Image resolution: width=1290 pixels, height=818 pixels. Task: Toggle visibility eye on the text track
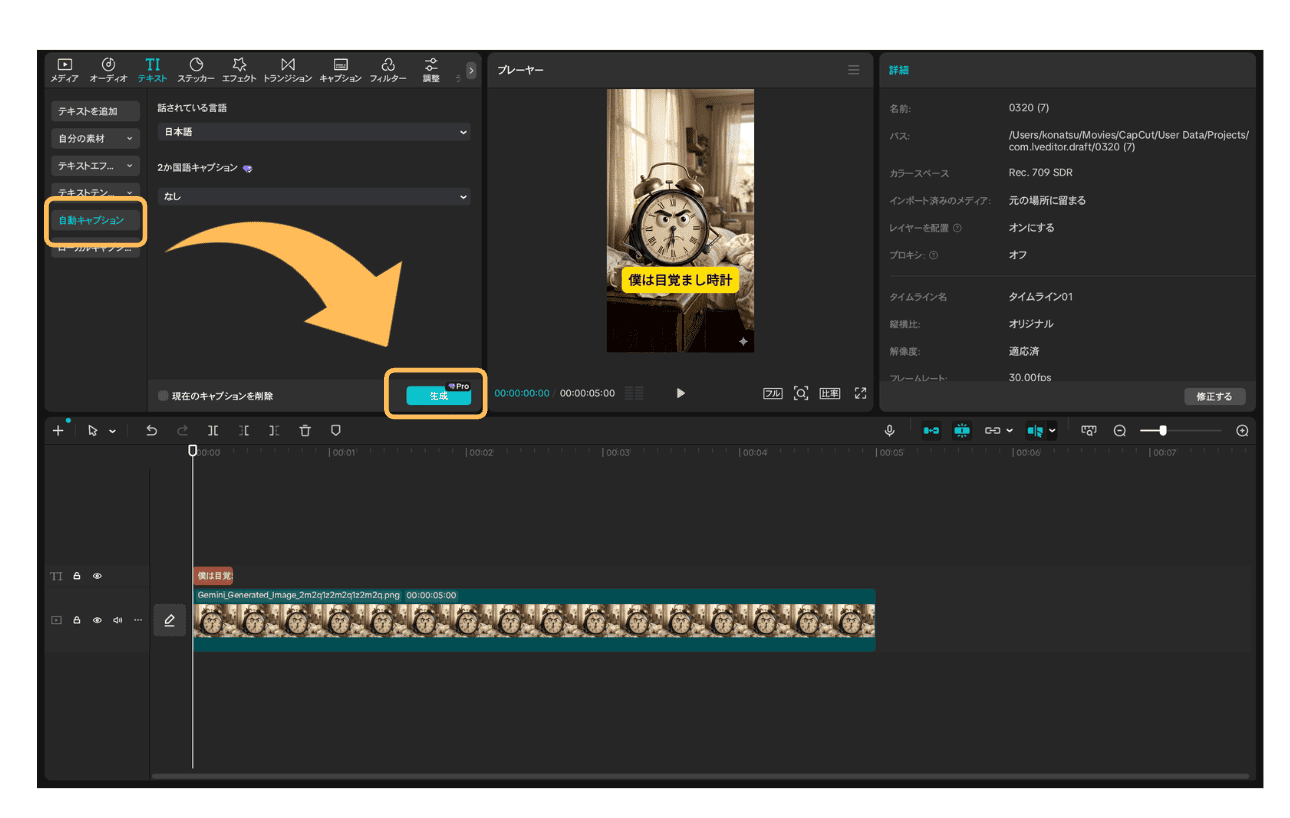pos(98,576)
